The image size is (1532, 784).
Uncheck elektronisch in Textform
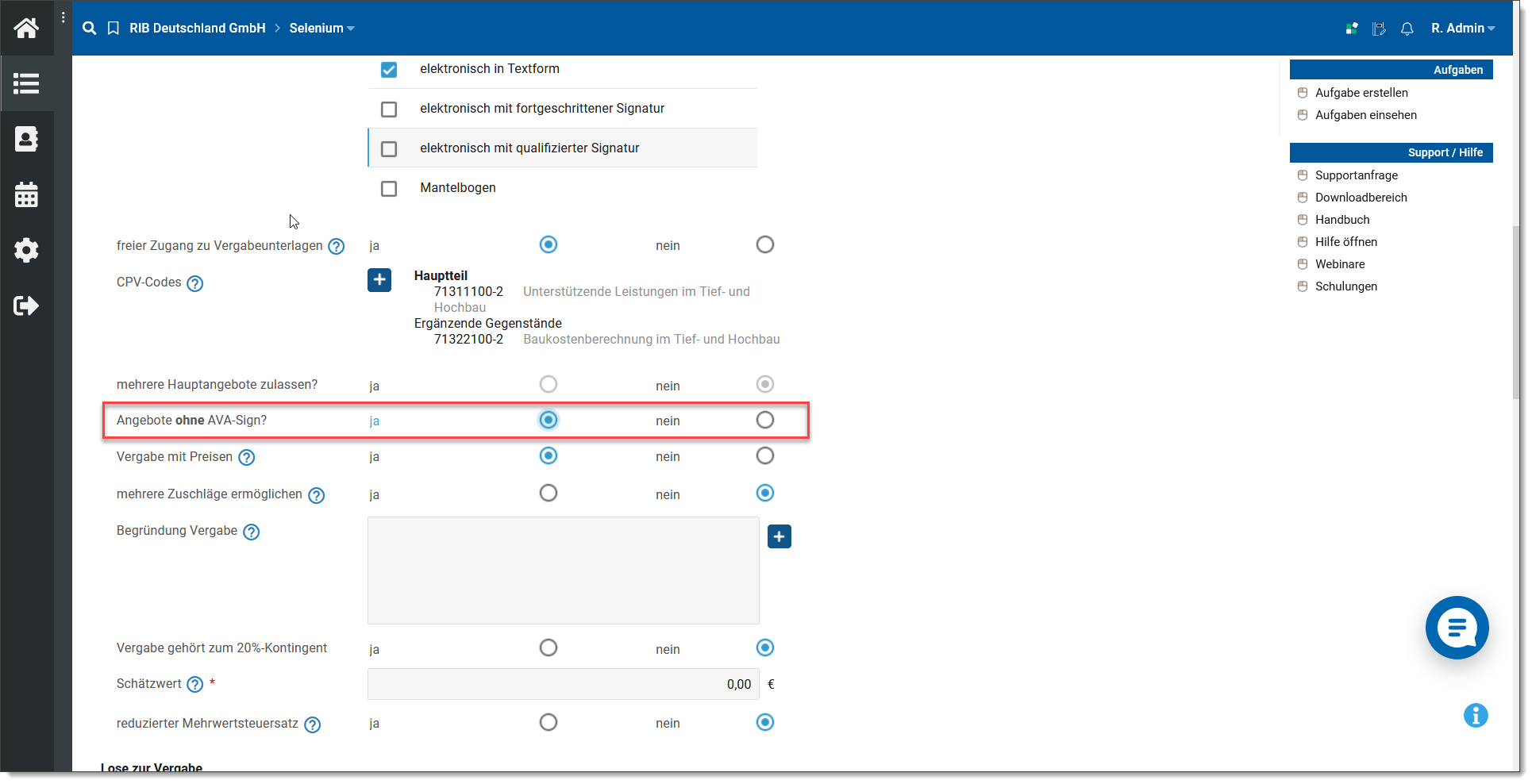(x=389, y=70)
